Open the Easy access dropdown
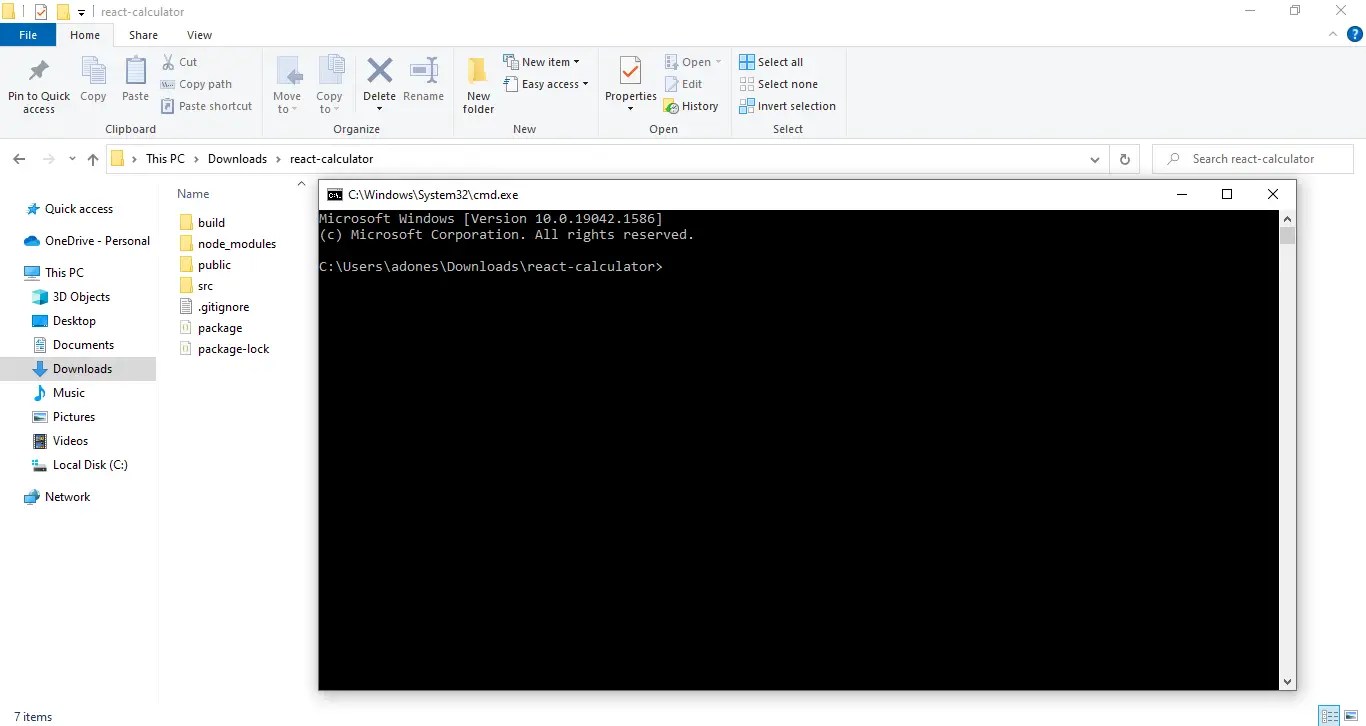The width and height of the screenshot is (1366, 726). 545,84
